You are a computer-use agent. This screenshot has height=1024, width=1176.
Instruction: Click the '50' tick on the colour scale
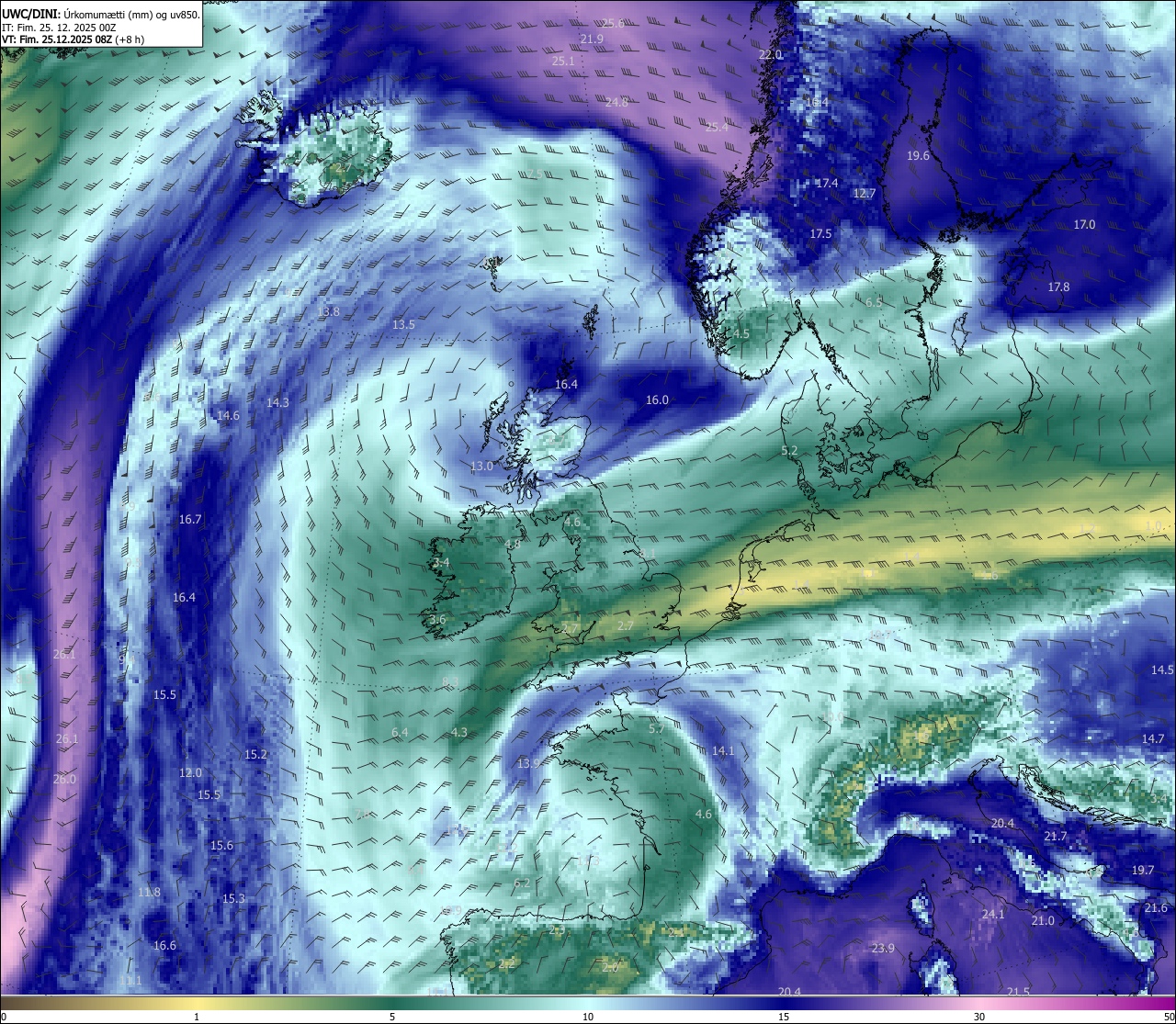[x=1169, y=1017]
